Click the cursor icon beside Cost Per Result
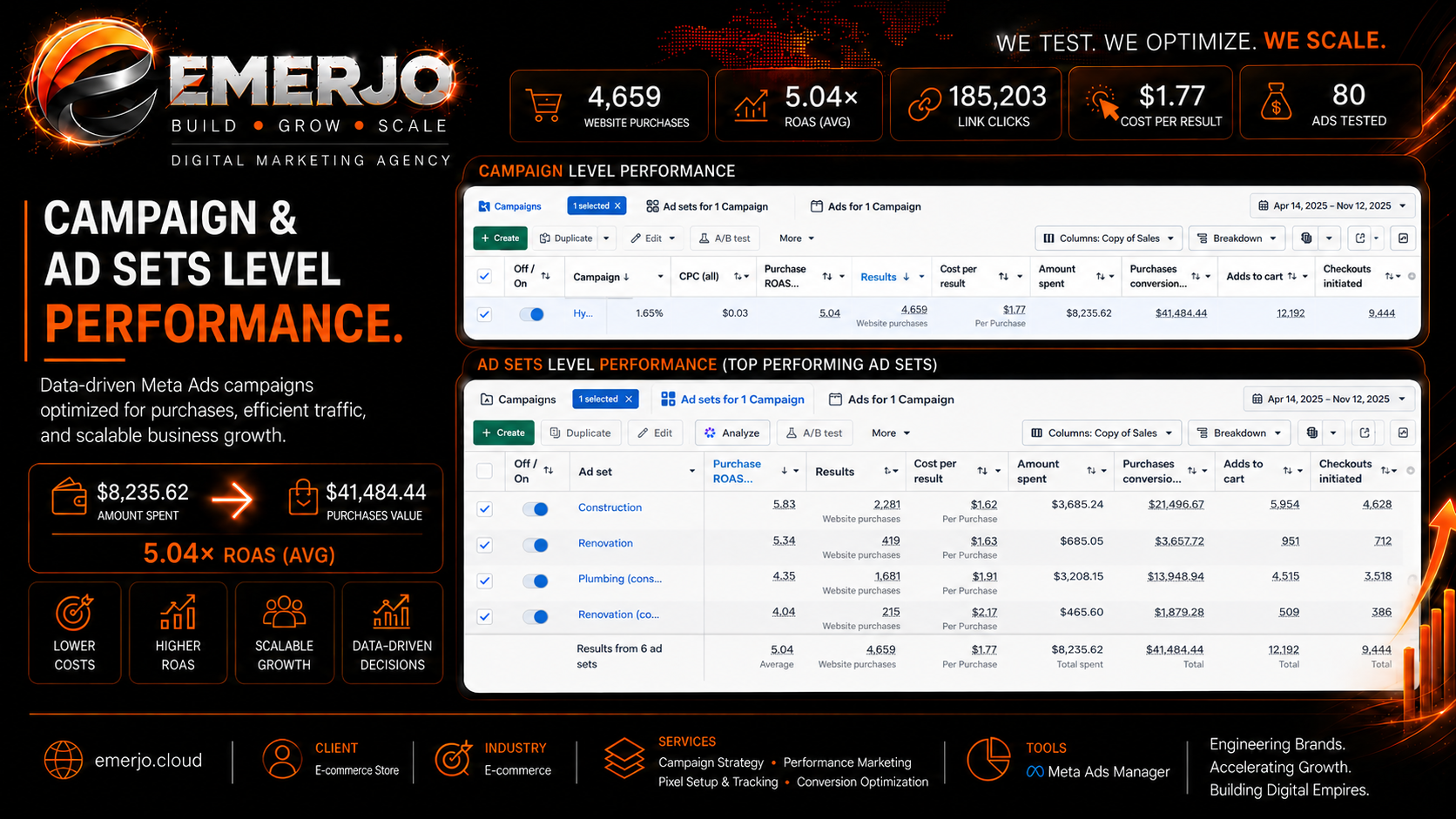 pyautogui.click(x=1102, y=103)
